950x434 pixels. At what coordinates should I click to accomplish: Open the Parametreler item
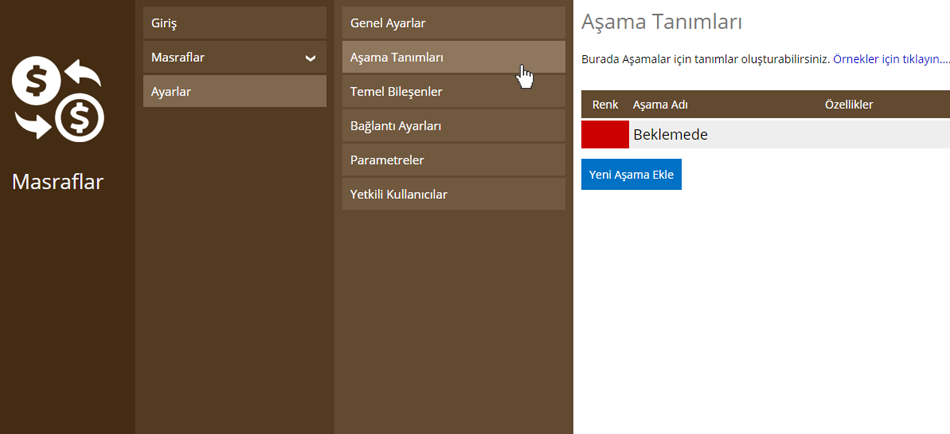tap(454, 160)
